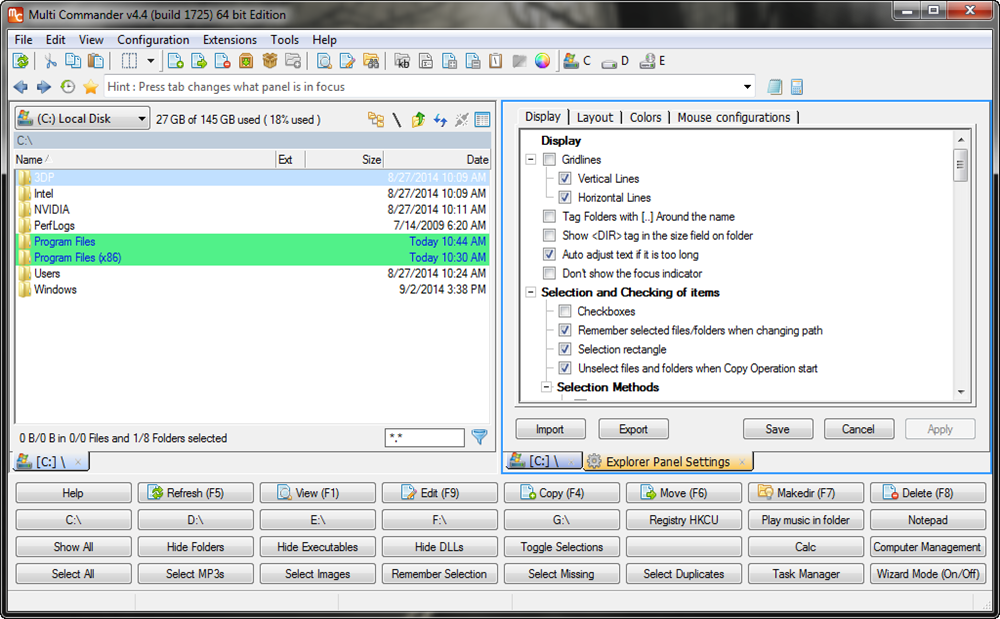Toggle the Selection rectangle checkbox

pos(564,349)
